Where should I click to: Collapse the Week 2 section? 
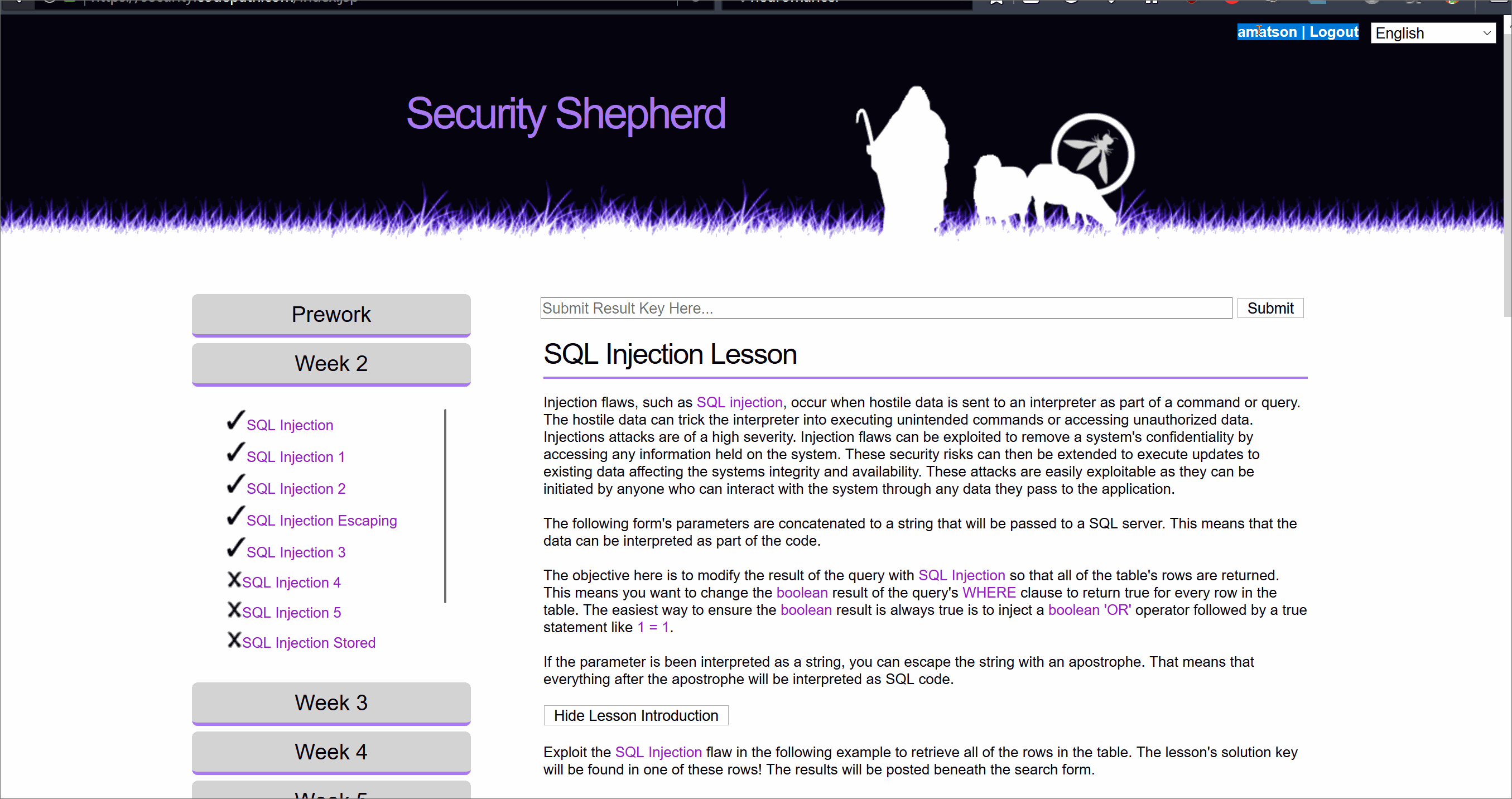[x=330, y=363]
